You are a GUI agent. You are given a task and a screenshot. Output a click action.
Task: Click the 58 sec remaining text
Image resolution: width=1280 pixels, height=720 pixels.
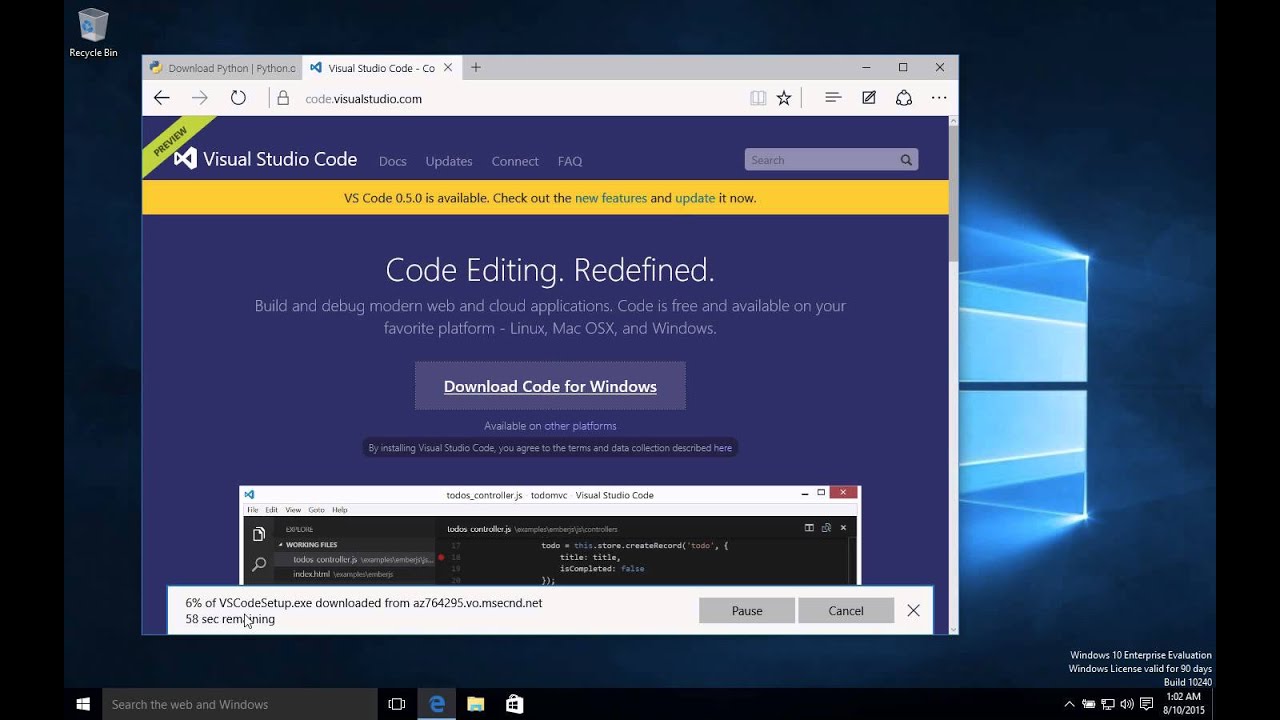230,619
